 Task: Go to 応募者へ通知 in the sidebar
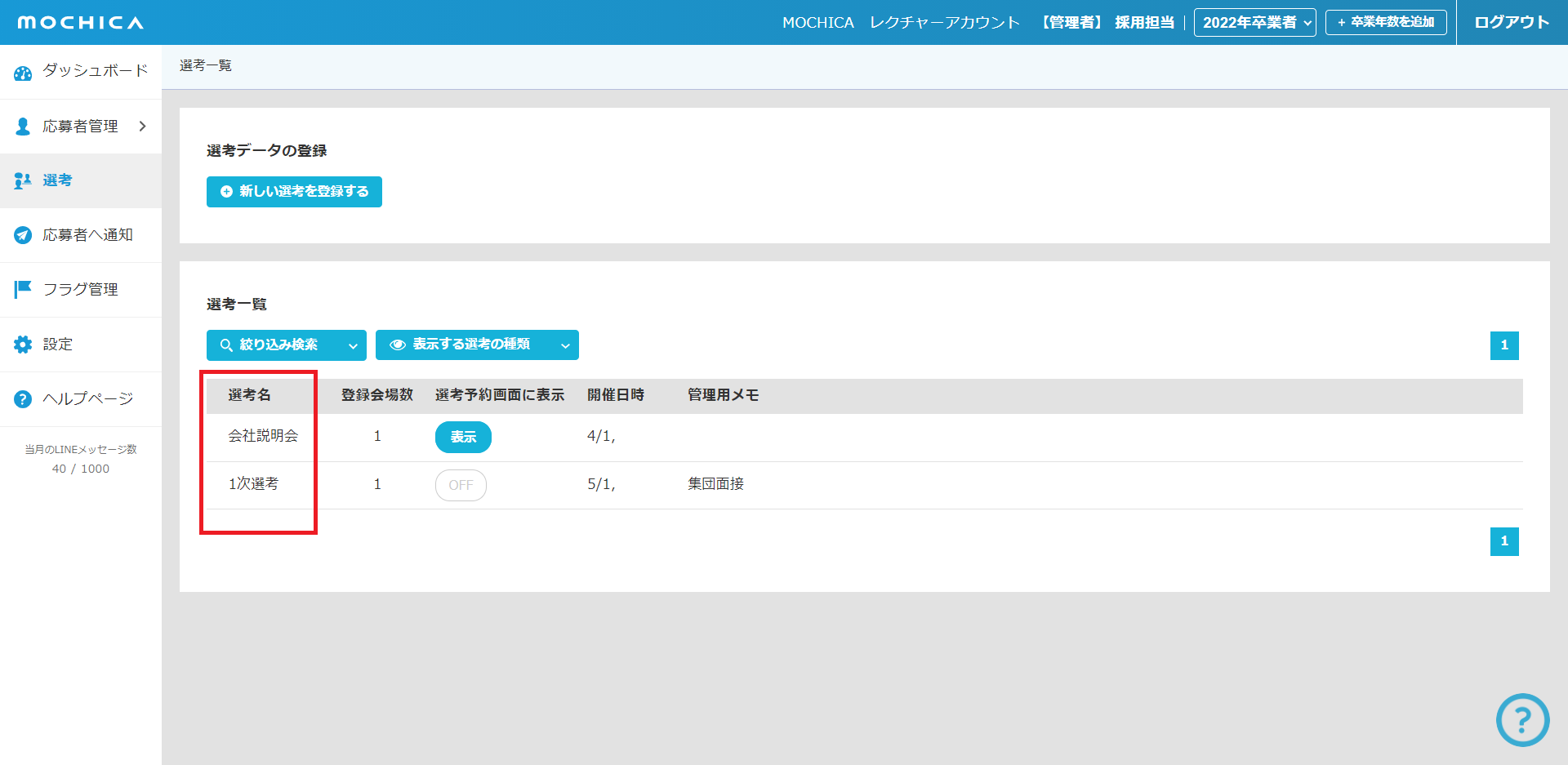[87, 235]
